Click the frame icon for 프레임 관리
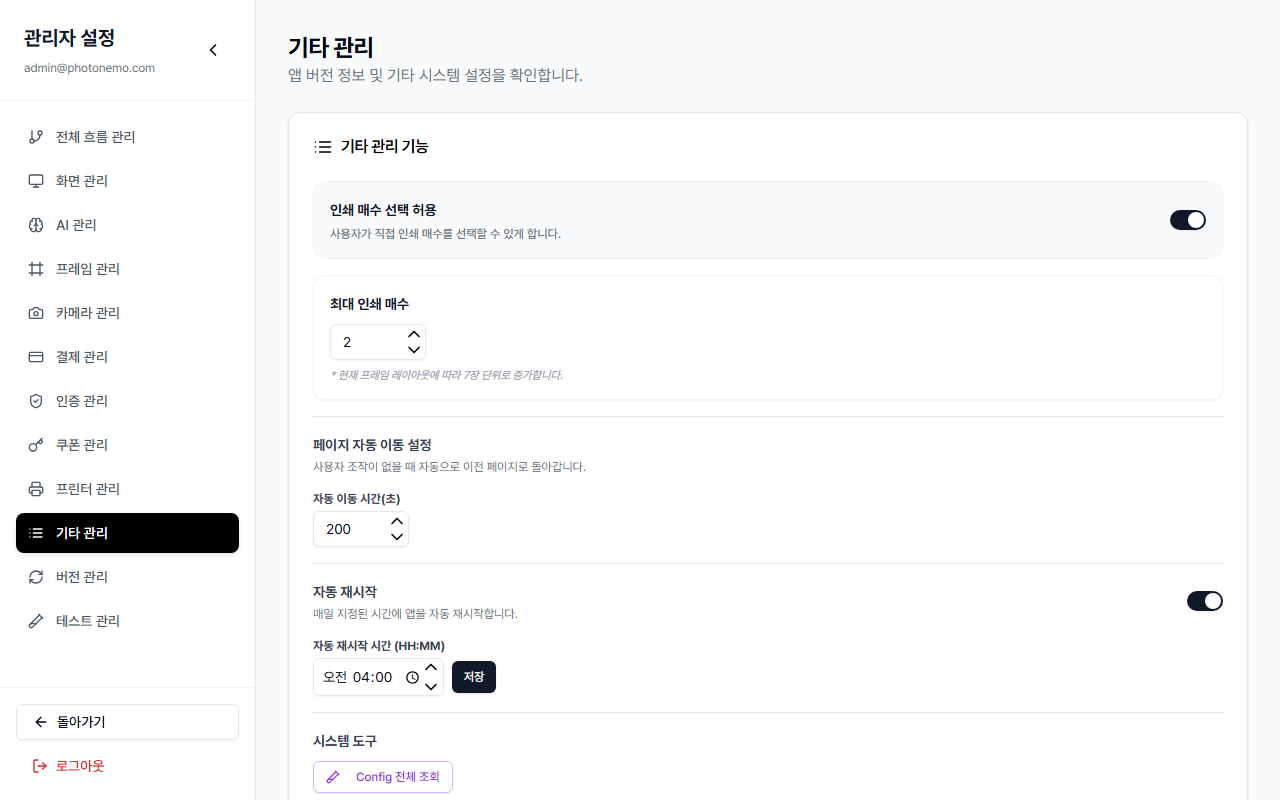 (36, 269)
